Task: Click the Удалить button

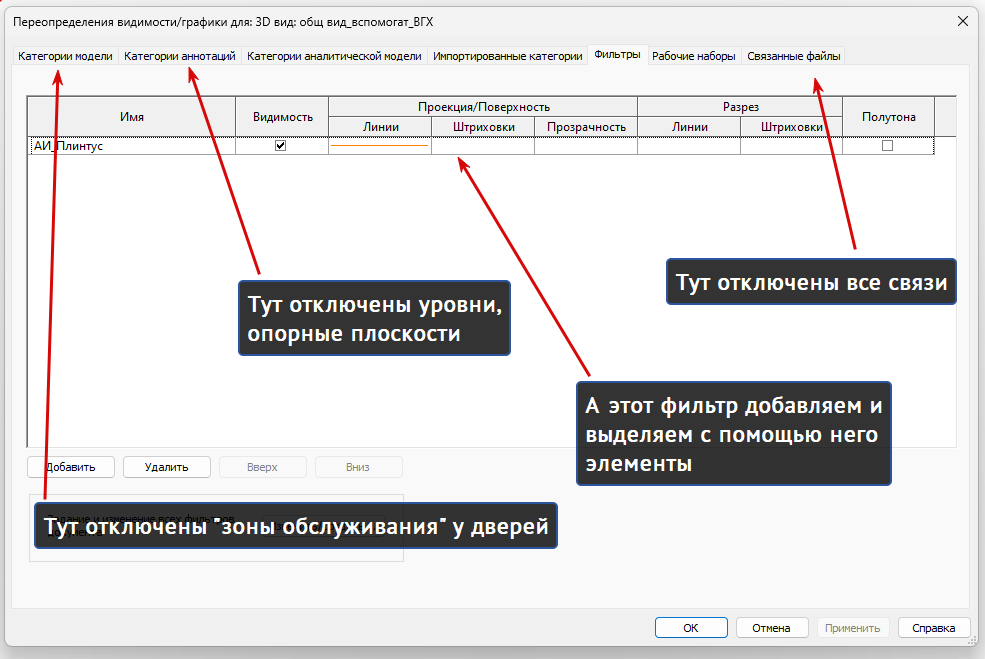Action: pos(166,467)
